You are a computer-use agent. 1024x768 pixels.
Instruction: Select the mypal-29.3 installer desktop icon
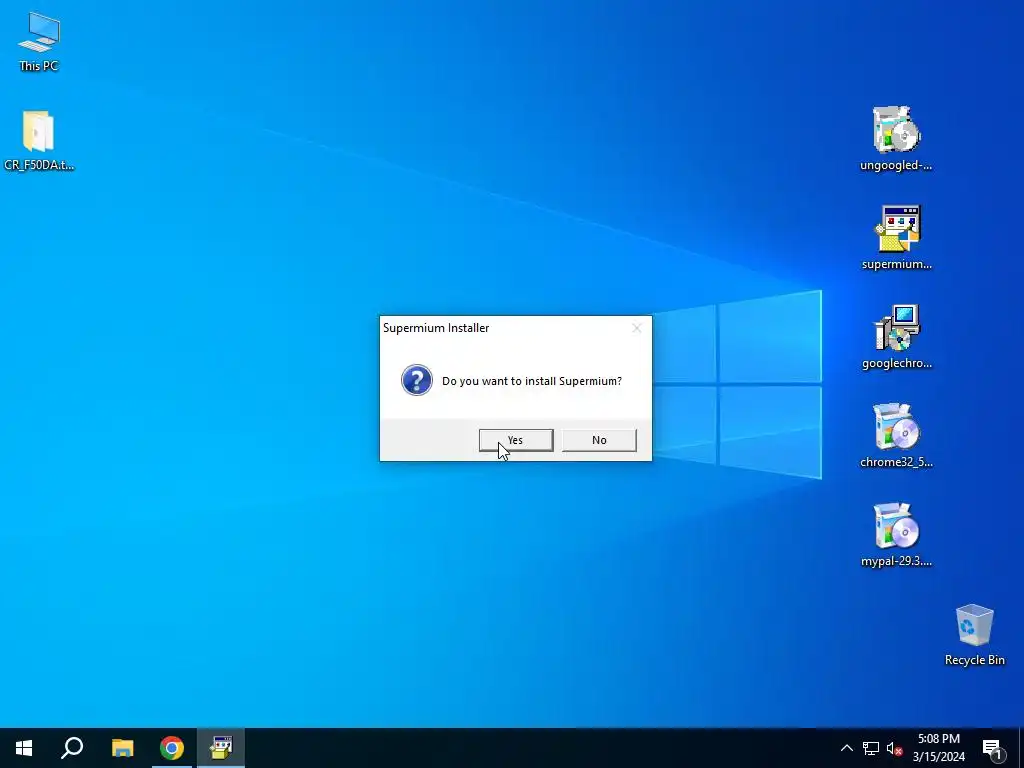896,535
